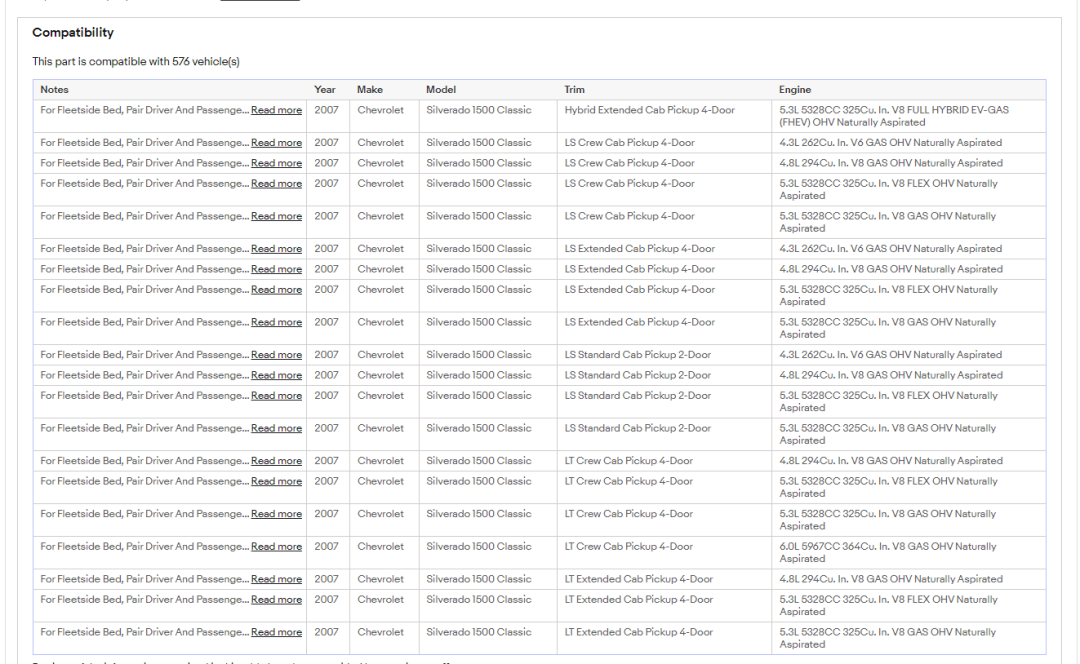The width and height of the screenshot is (1080, 664).
Task: Open Read more for LS Standard Cab 5.3L FLEX
Action: point(276,396)
